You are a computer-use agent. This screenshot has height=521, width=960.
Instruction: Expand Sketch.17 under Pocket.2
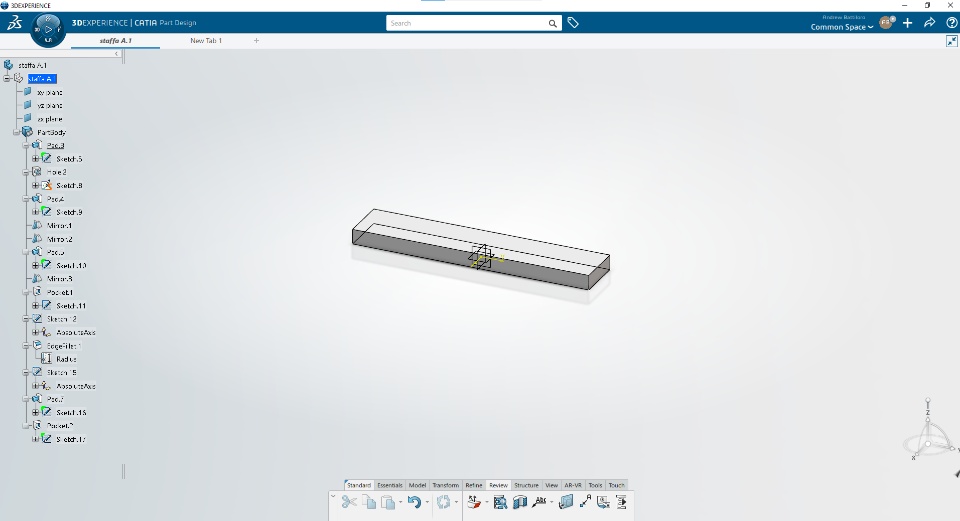[x=36, y=440]
